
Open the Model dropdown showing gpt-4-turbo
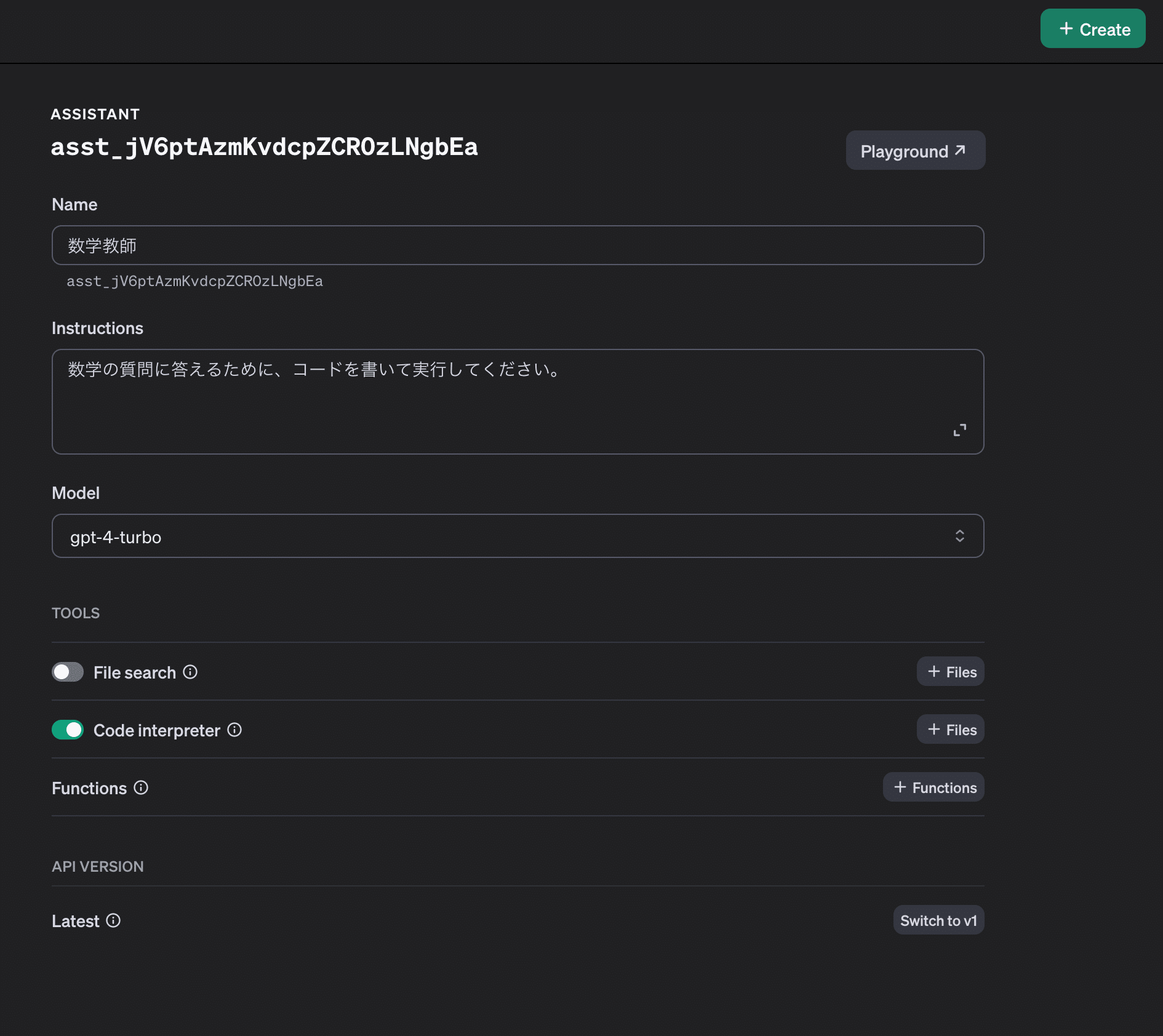(x=517, y=536)
